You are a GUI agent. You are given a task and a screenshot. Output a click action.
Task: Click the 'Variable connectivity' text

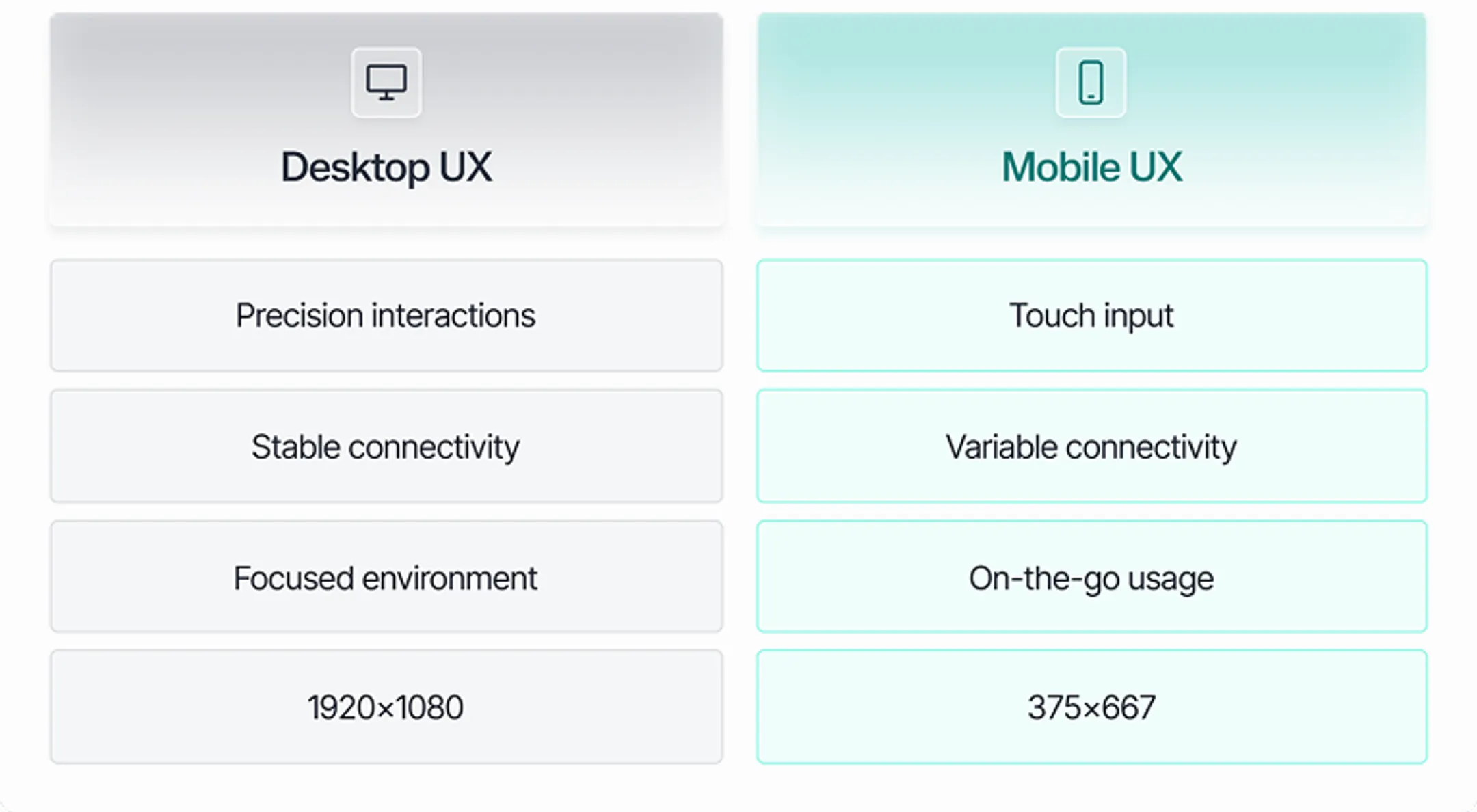point(1091,448)
